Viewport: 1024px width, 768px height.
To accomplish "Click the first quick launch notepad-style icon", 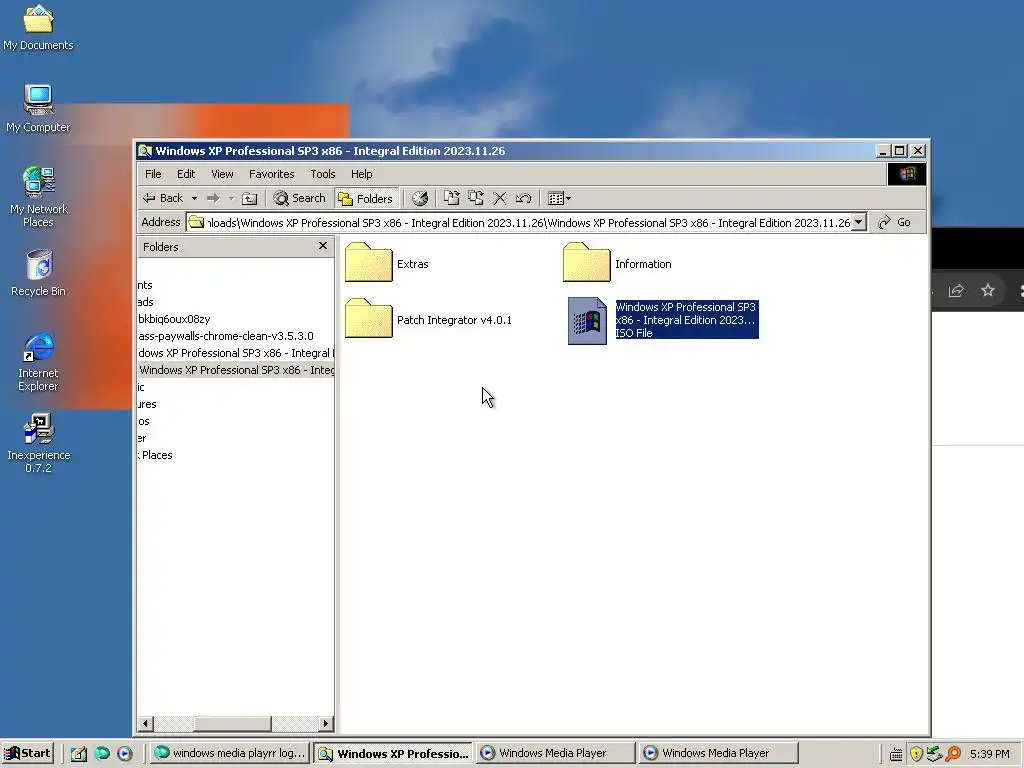I will pos(79,754).
